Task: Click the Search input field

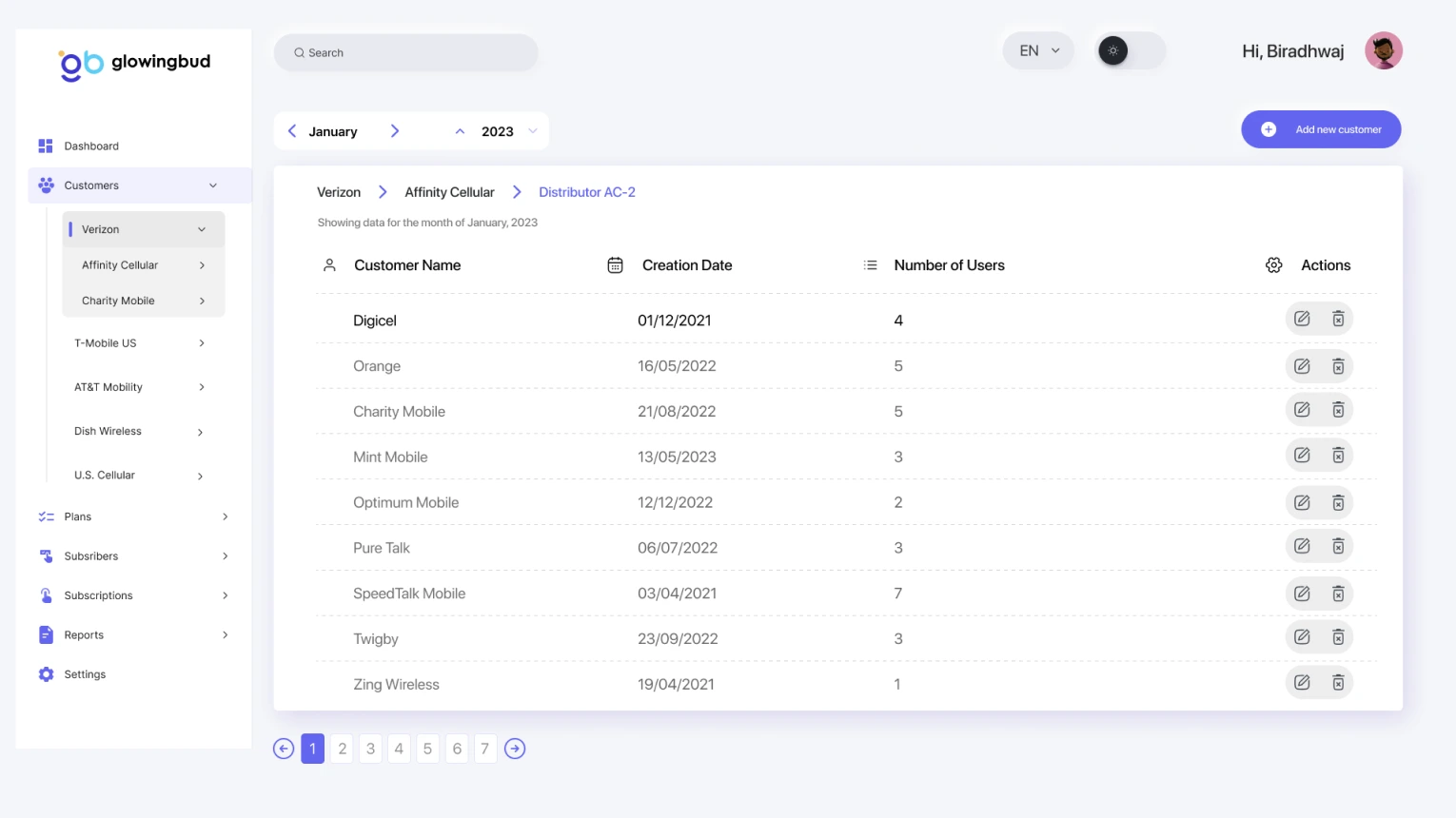Action: [x=406, y=52]
